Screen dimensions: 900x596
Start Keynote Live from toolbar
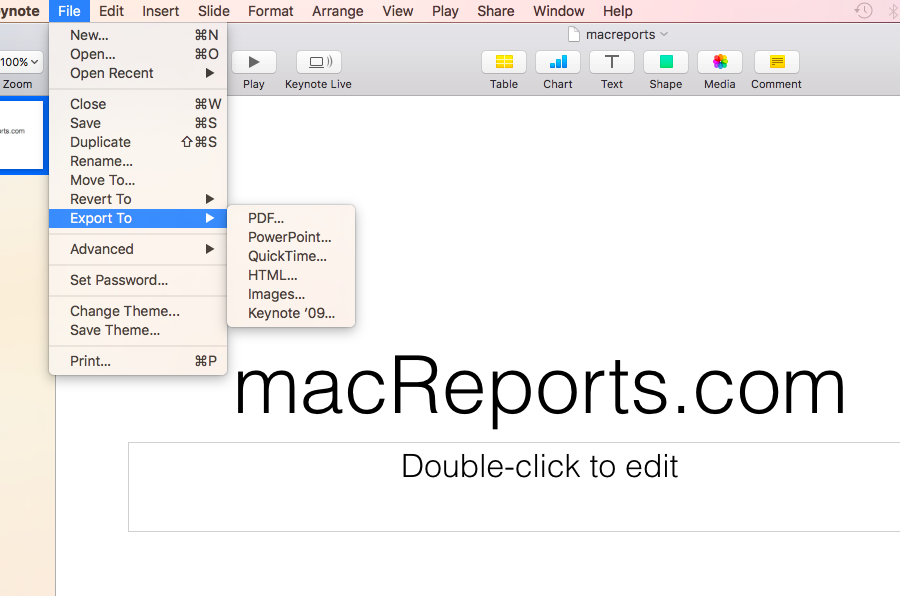click(x=319, y=62)
